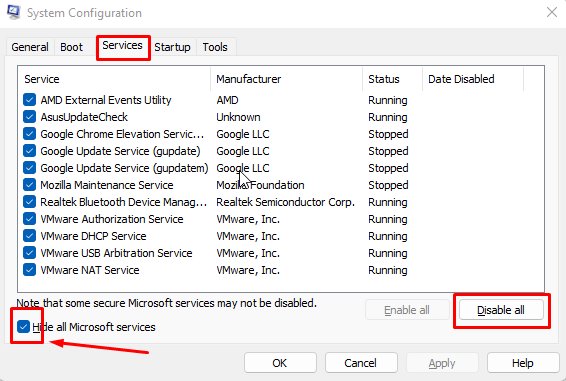Sort by the Service column header
The height and width of the screenshot is (381, 566).
tap(114, 79)
